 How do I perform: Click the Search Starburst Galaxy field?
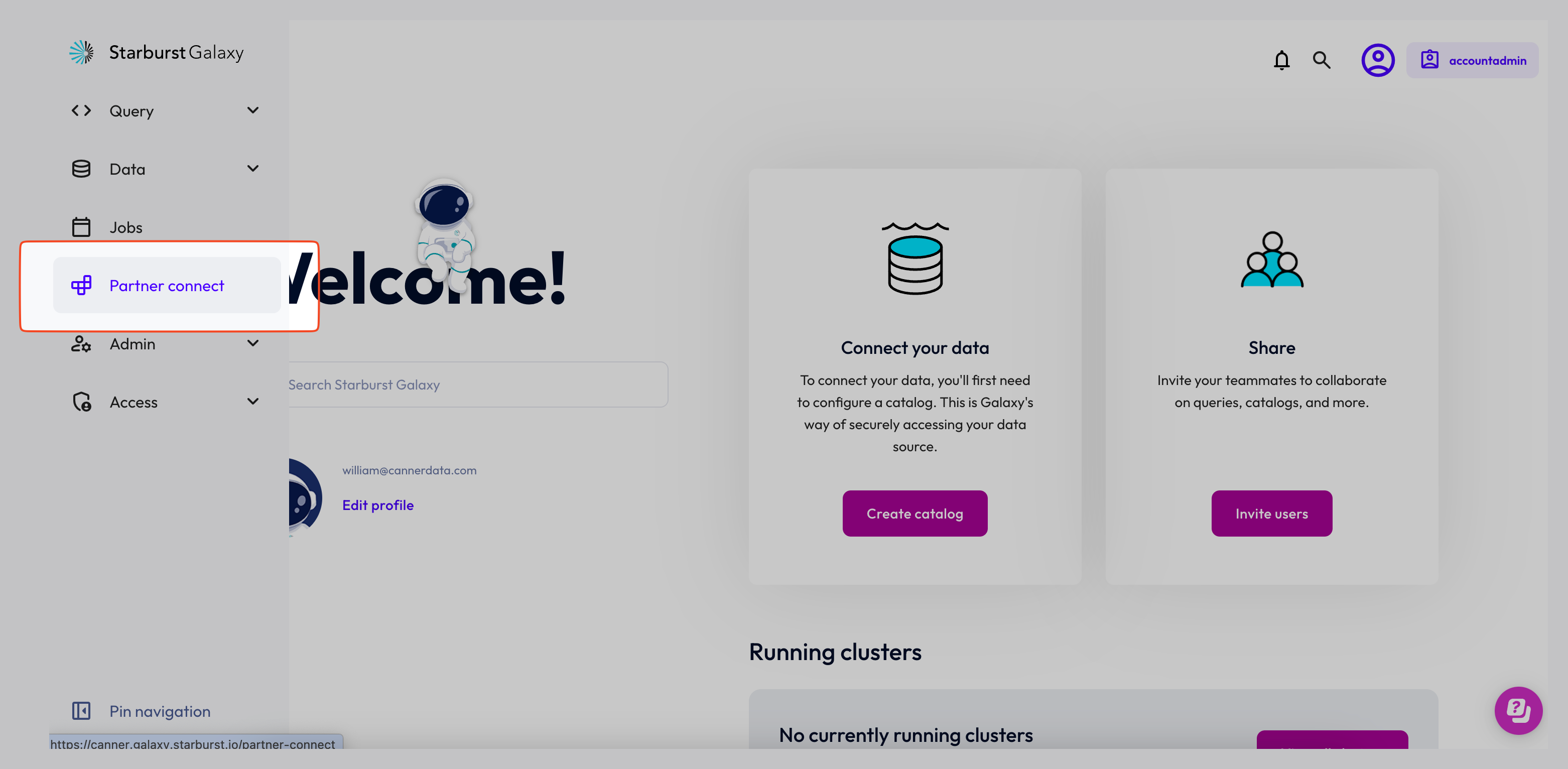coord(475,383)
